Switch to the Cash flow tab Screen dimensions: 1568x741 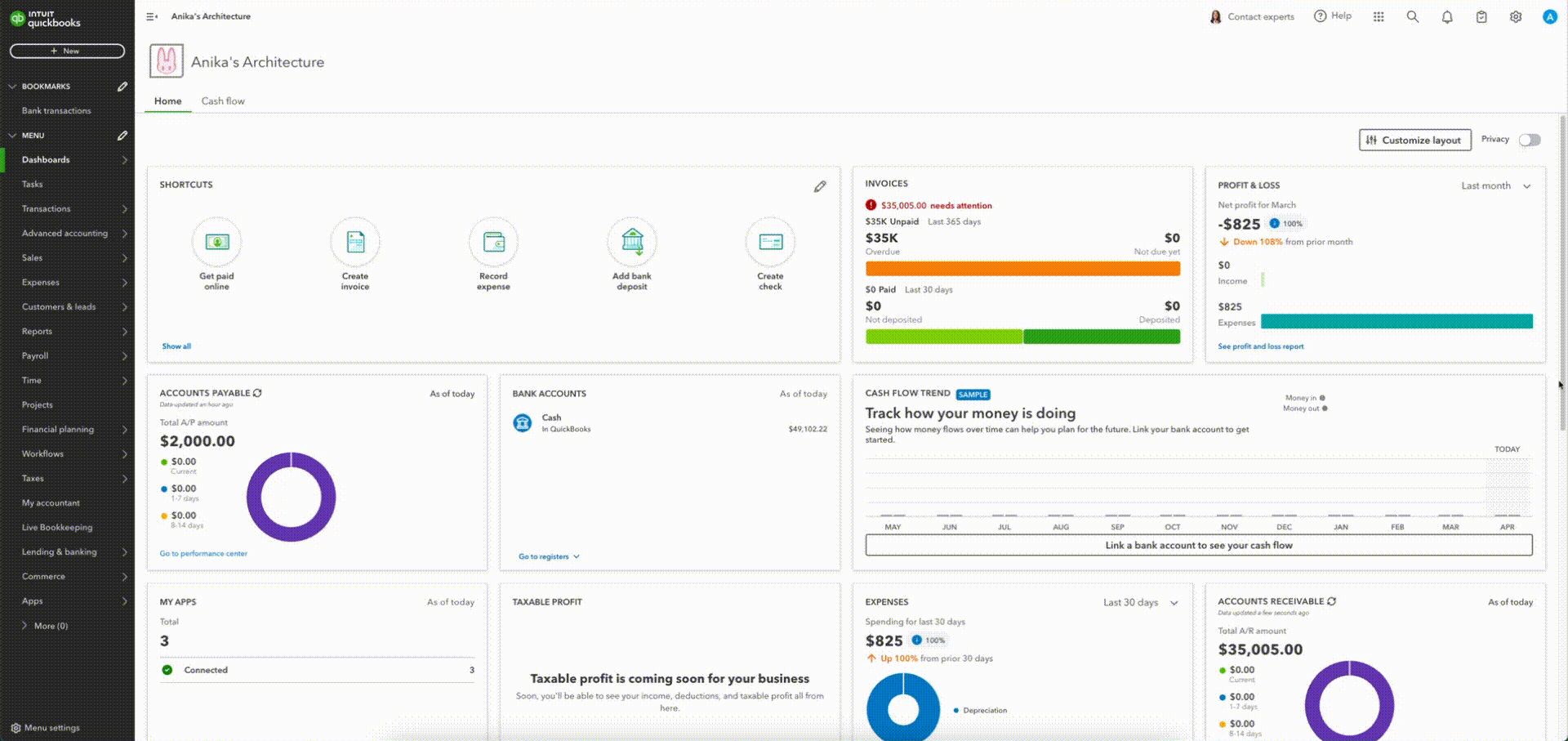pyautogui.click(x=223, y=101)
